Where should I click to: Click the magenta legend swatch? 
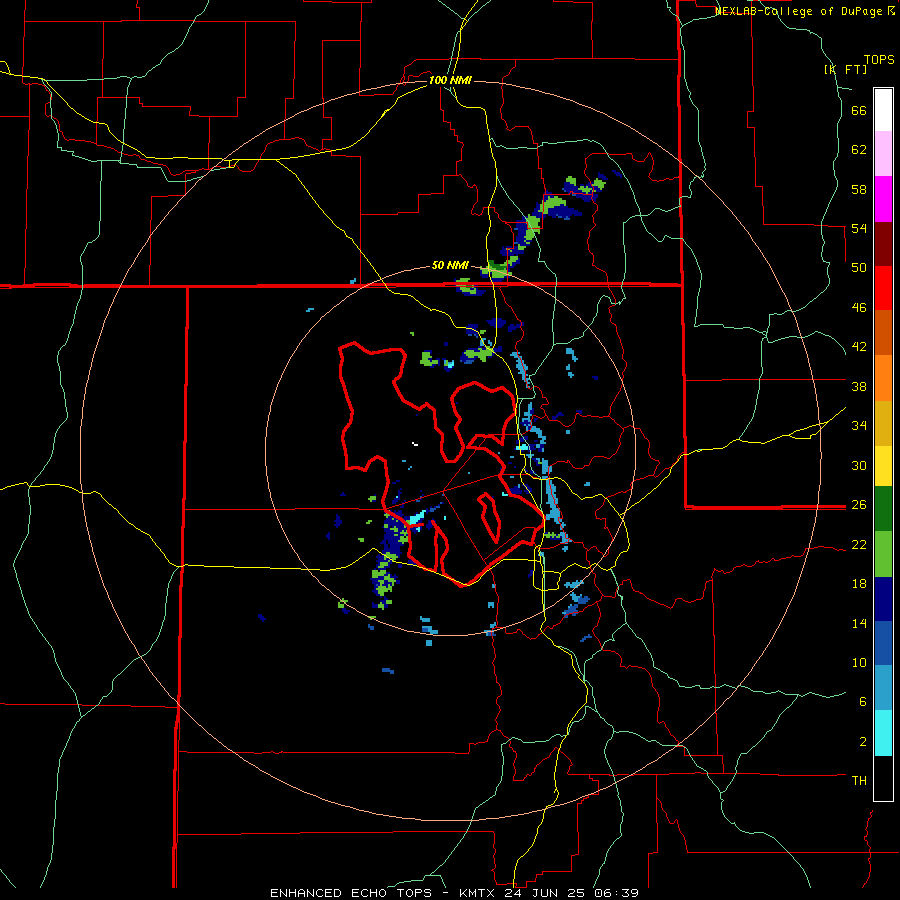883,199
